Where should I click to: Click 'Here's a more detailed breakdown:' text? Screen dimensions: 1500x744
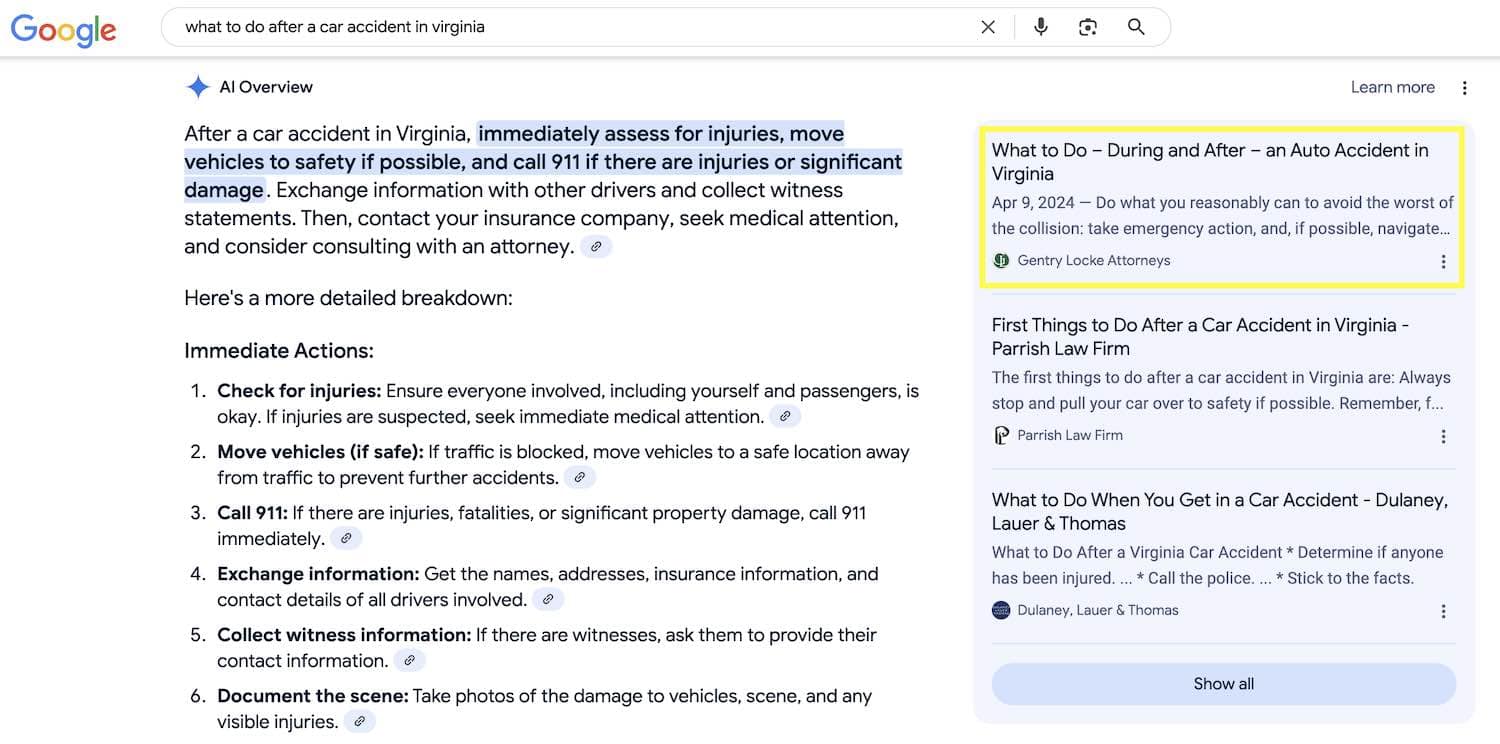point(348,298)
